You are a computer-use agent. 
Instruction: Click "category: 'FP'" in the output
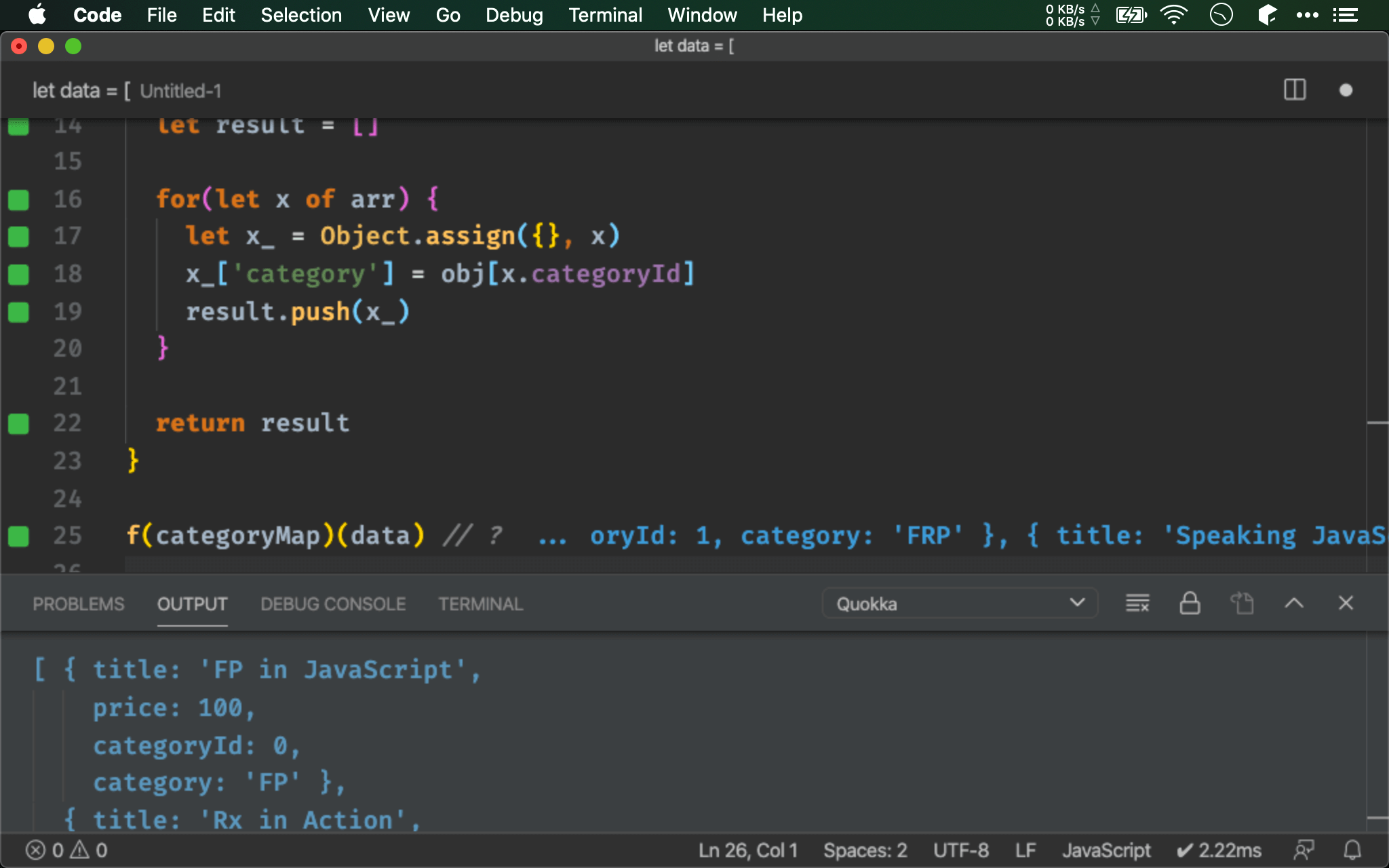point(196,783)
